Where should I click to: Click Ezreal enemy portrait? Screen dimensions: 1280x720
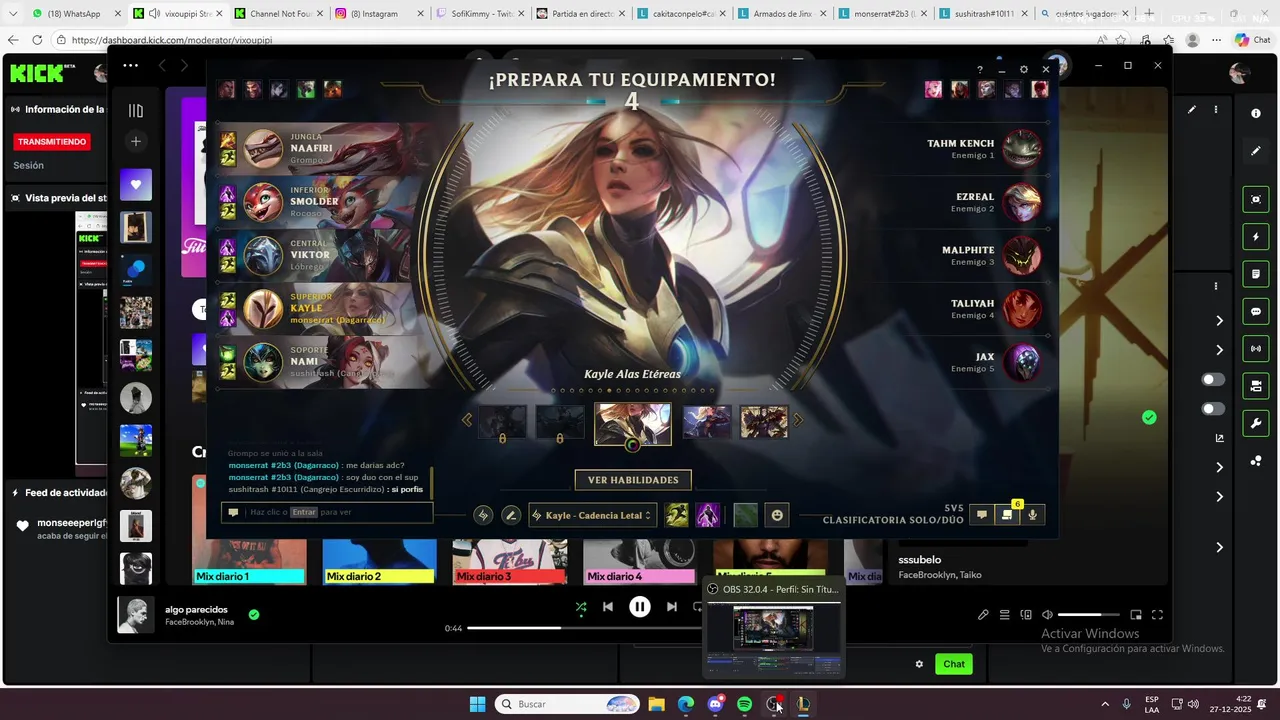pyautogui.click(x=1023, y=202)
